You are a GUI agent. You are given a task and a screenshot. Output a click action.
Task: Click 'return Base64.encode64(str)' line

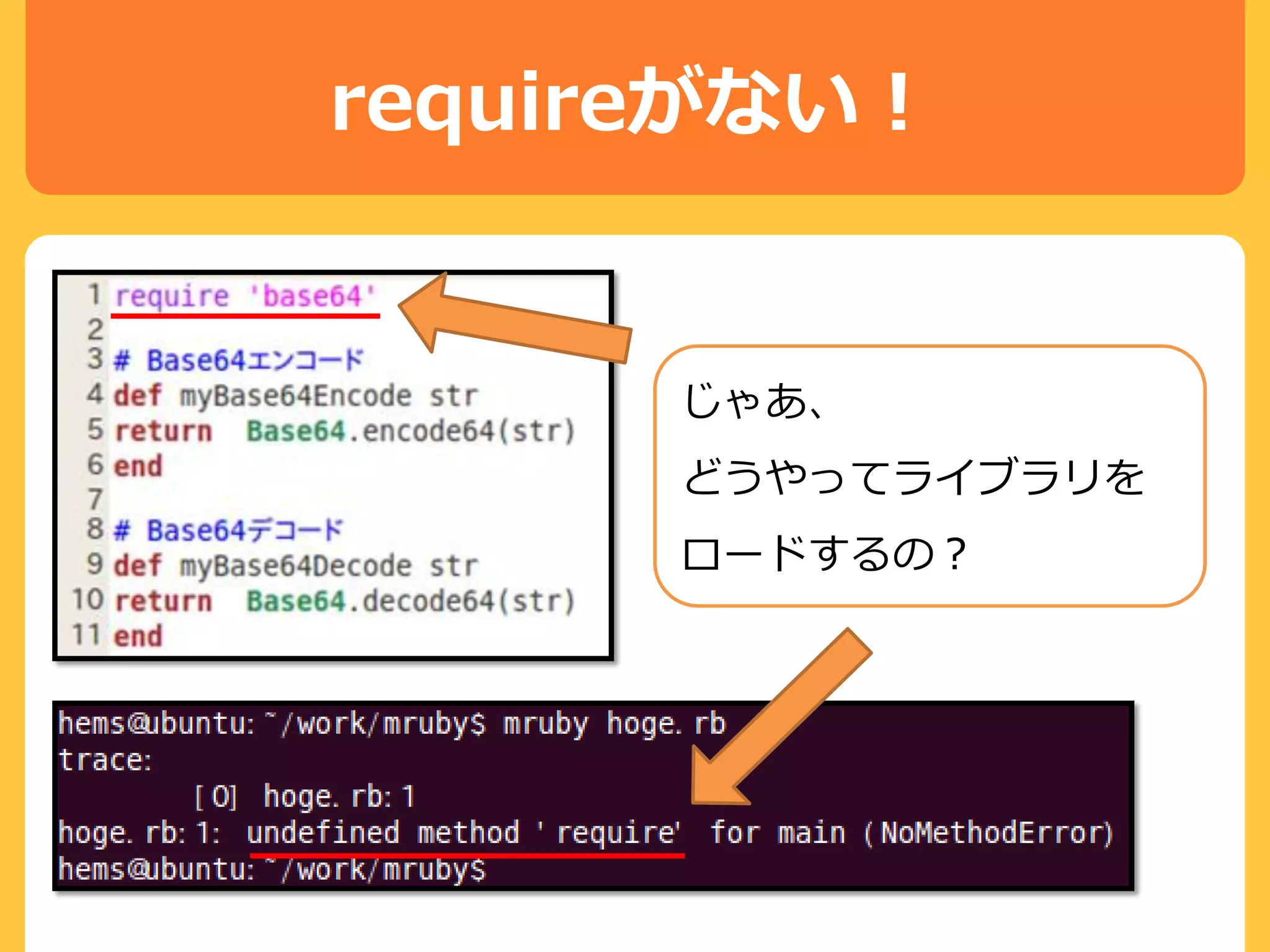pyautogui.click(x=345, y=431)
